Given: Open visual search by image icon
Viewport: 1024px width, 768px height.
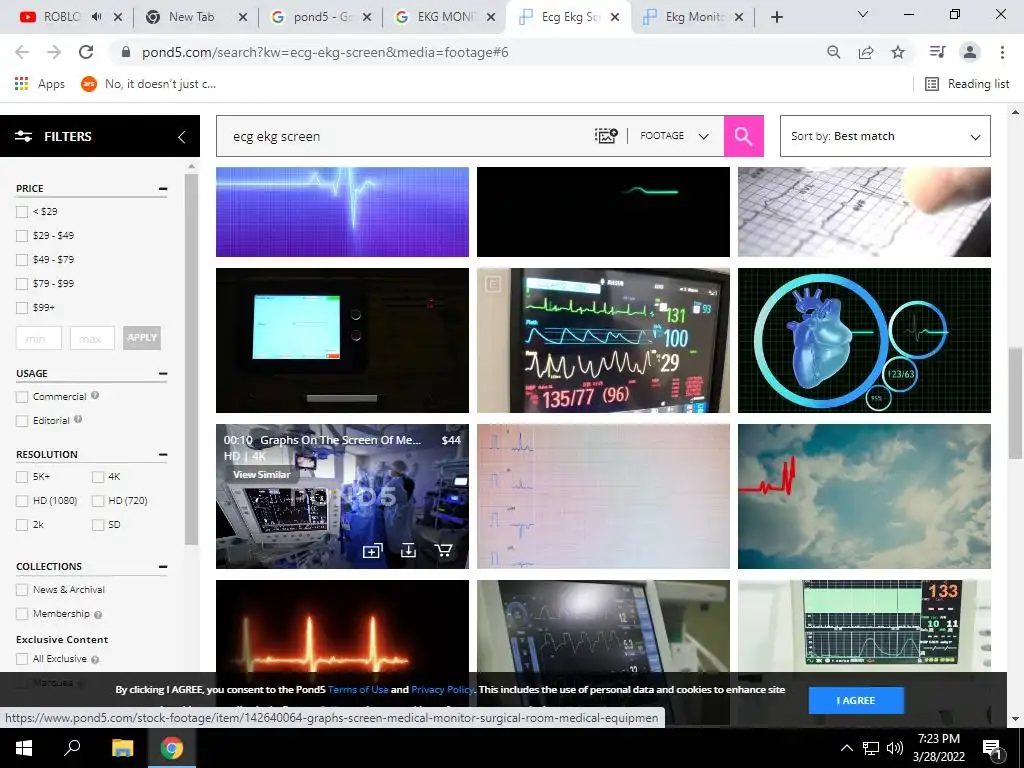Looking at the screenshot, I should (x=605, y=136).
